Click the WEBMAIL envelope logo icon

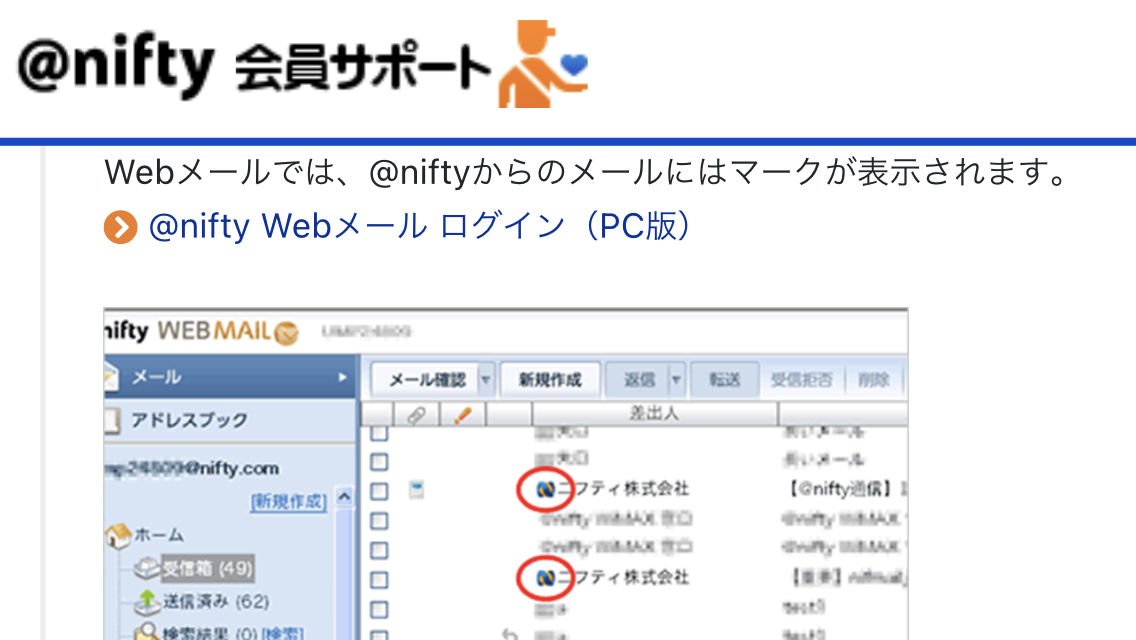tap(286, 333)
